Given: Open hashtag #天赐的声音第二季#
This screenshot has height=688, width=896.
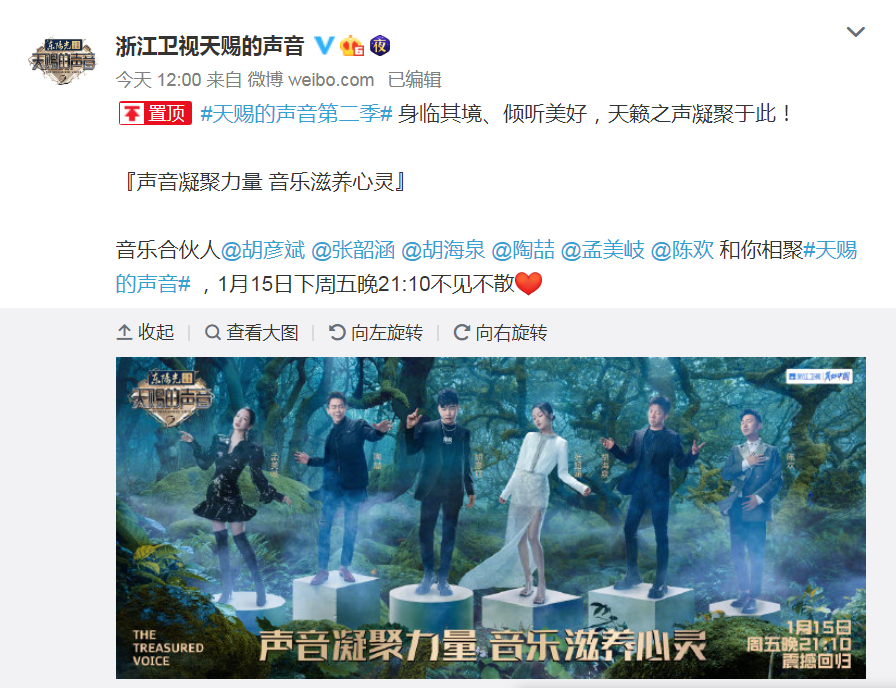Looking at the screenshot, I should [297, 113].
